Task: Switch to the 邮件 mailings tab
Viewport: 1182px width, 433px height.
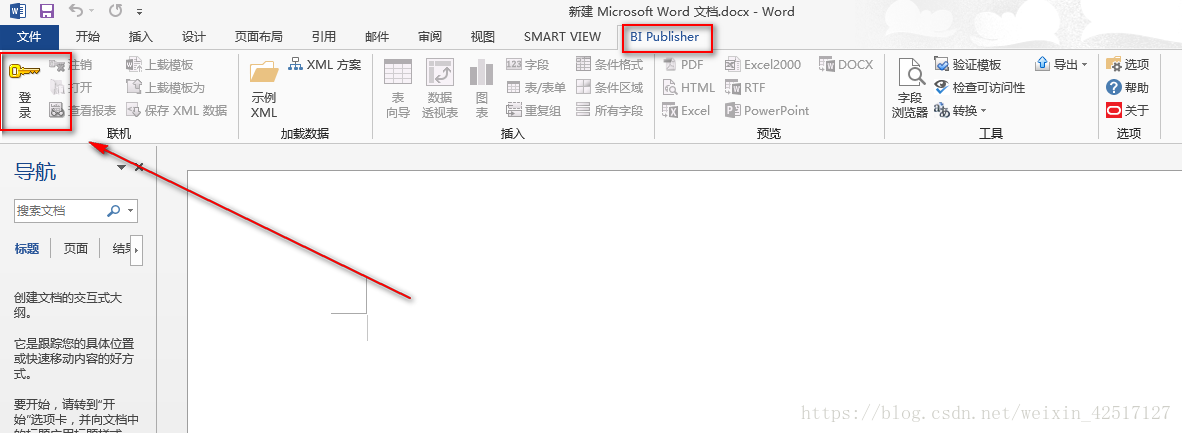Action: point(377,36)
